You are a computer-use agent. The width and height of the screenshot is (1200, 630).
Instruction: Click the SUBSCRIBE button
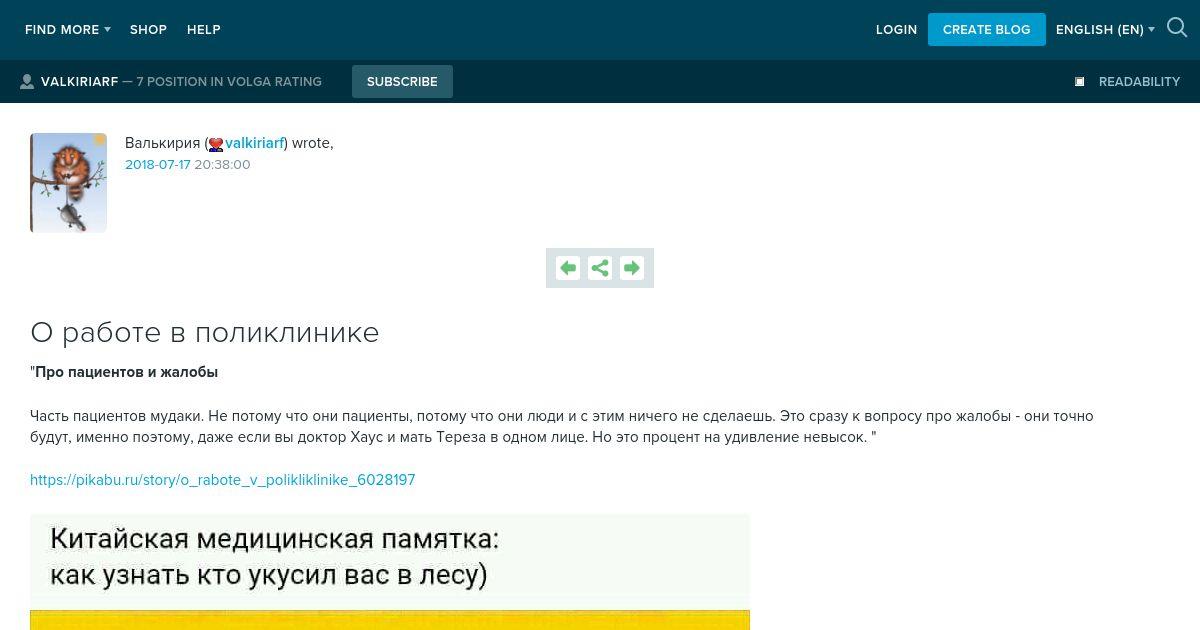click(x=402, y=82)
